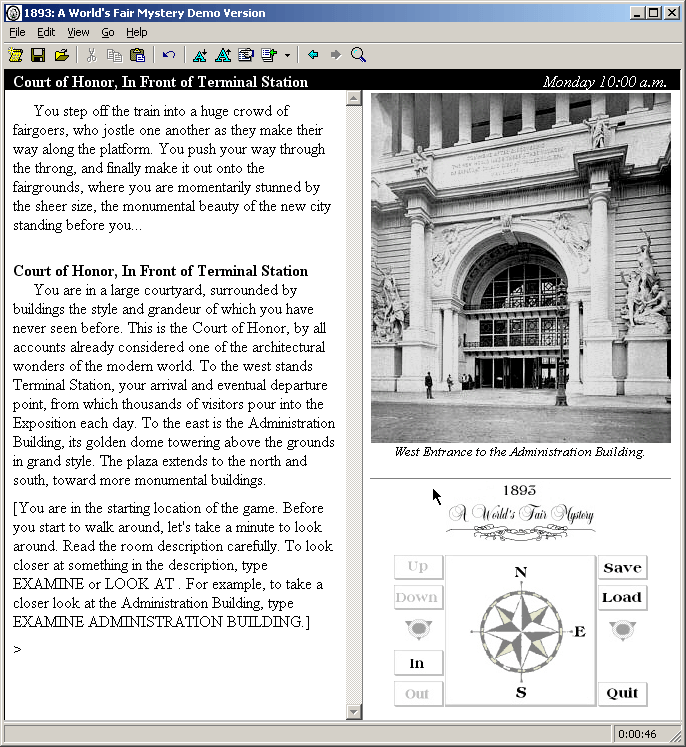Click the Out button

click(x=418, y=694)
